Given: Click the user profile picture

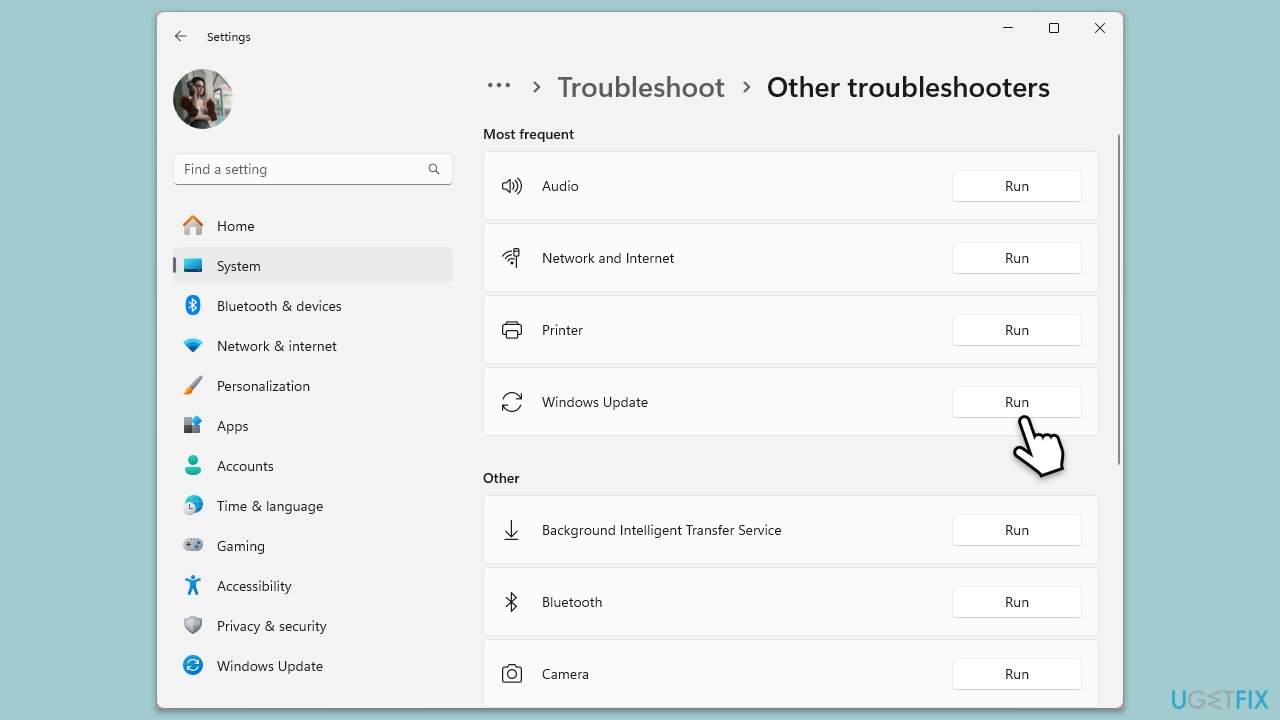Looking at the screenshot, I should click(x=203, y=99).
